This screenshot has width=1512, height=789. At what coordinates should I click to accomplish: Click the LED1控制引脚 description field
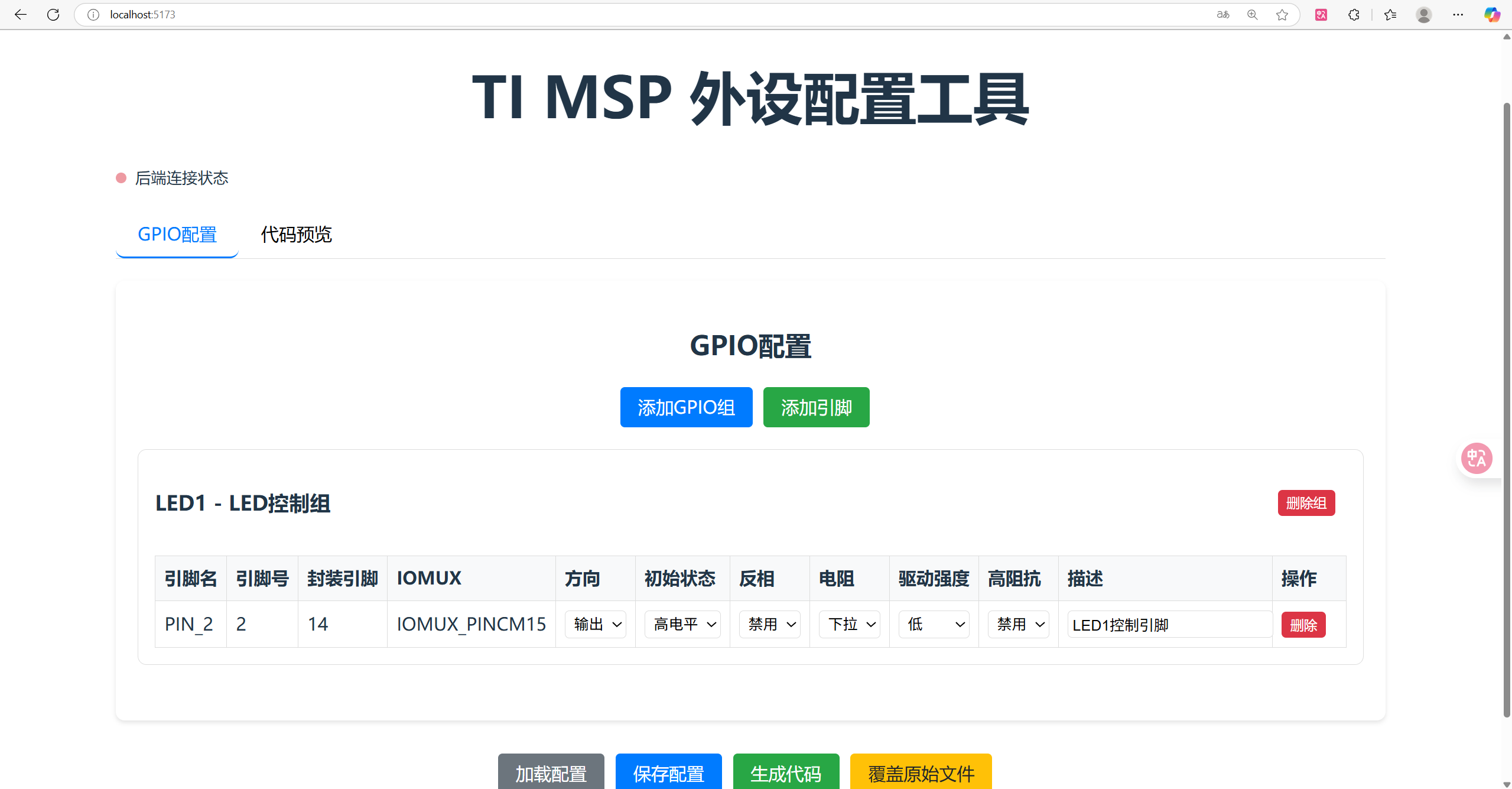[1169, 625]
